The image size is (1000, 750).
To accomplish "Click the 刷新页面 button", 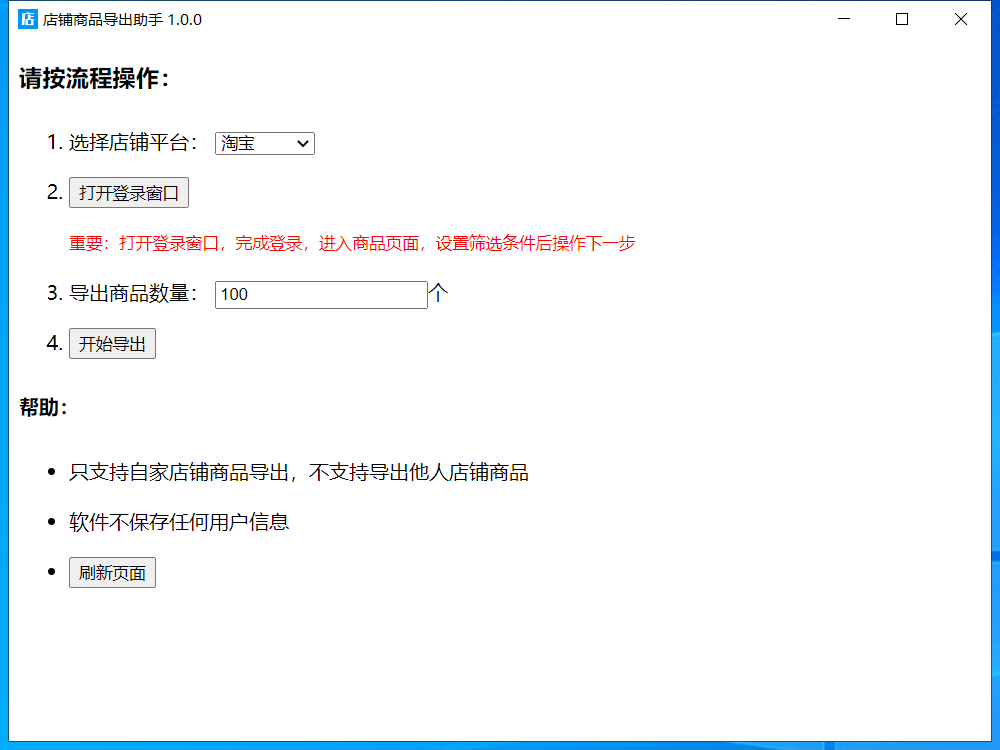I will 112,573.
